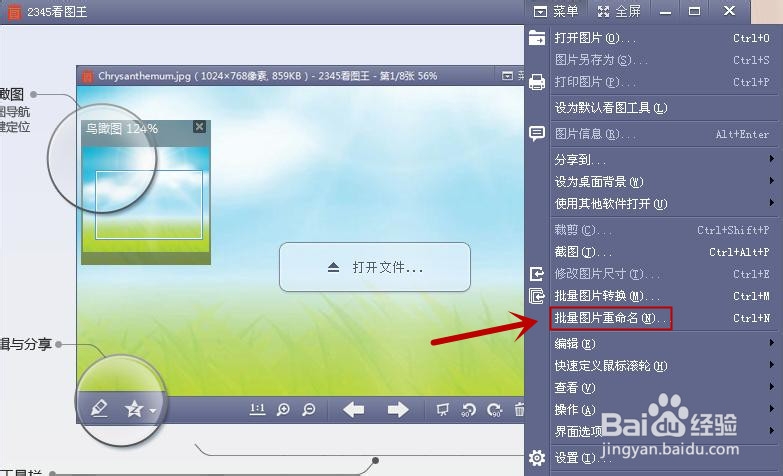The height and width of the screenshot is (476, 783).
Task: Click the inner window menu icon at title bar
Action: point(507,76)
